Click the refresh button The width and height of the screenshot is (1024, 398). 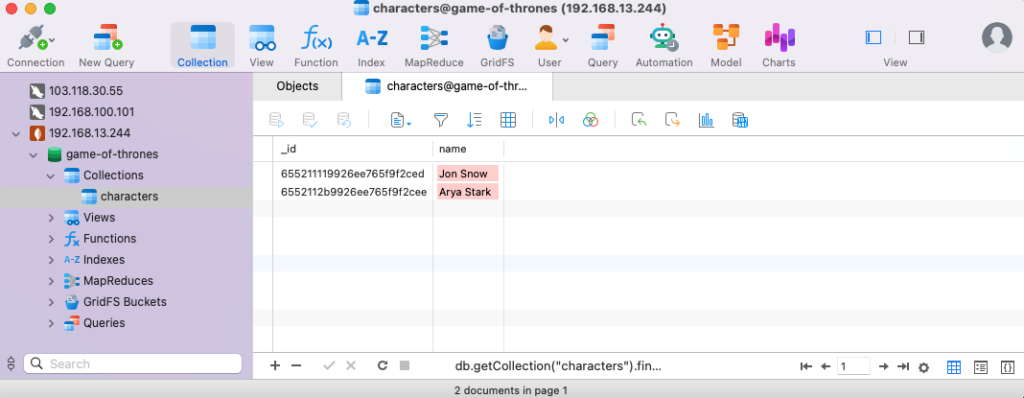383,366
